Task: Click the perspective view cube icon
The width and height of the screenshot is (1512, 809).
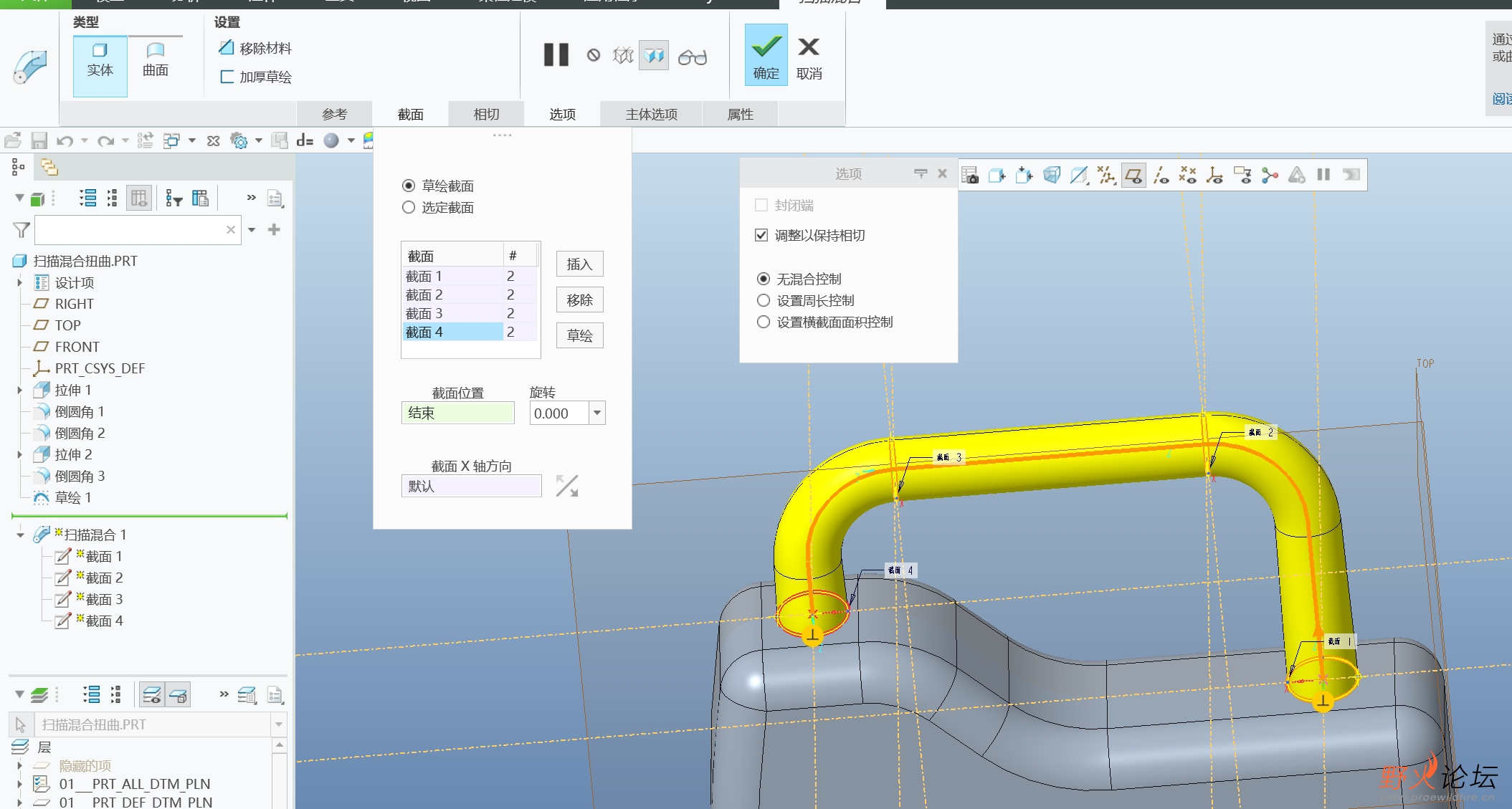Action: 1052,175
